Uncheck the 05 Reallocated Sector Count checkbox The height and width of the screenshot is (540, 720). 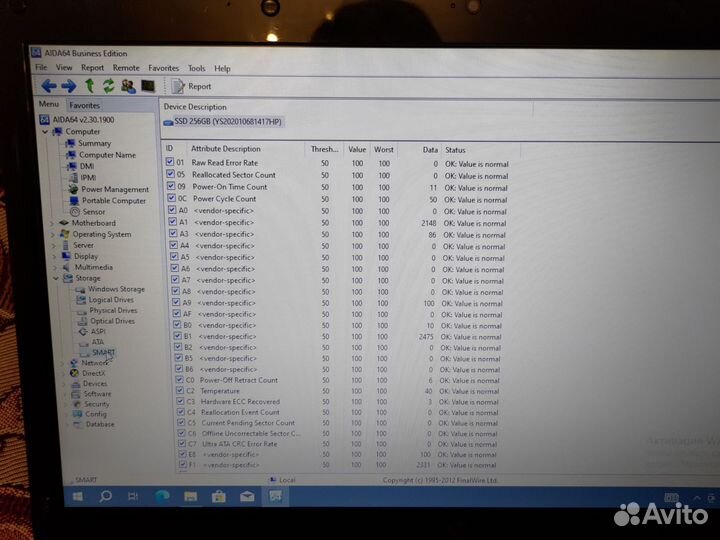(x=170, y=174)
